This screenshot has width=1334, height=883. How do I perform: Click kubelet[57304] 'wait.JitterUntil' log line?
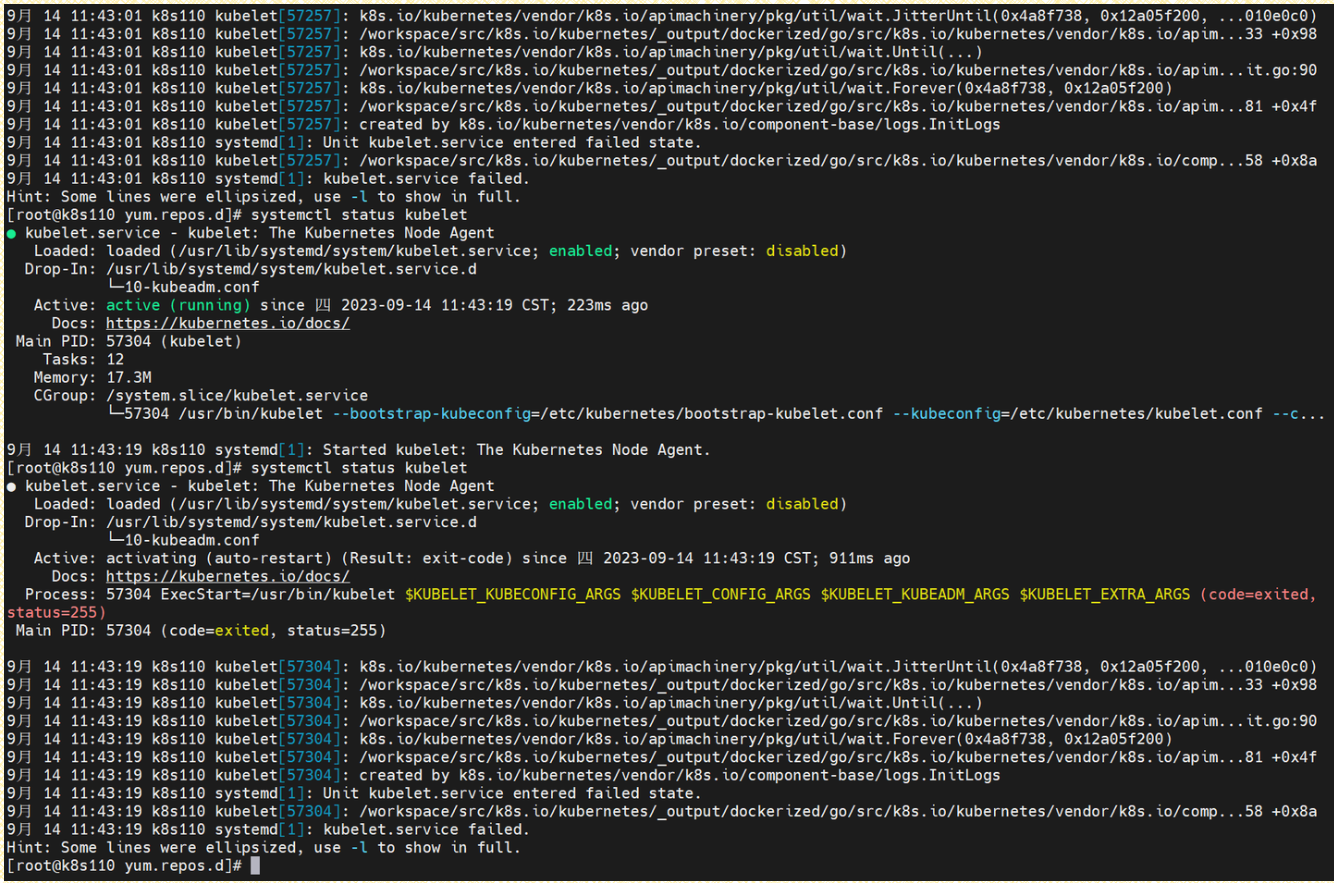point(661,667)
